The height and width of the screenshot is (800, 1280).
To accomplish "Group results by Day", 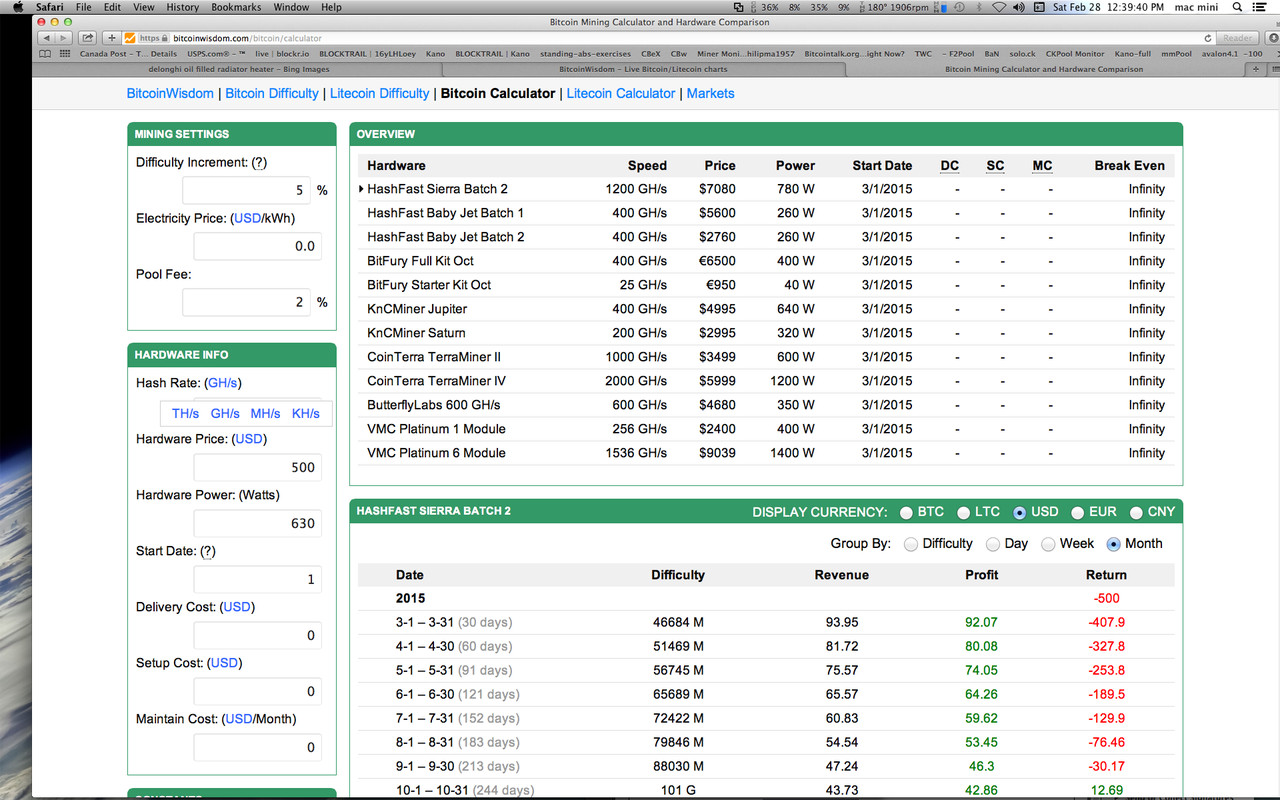I will 993,545.
